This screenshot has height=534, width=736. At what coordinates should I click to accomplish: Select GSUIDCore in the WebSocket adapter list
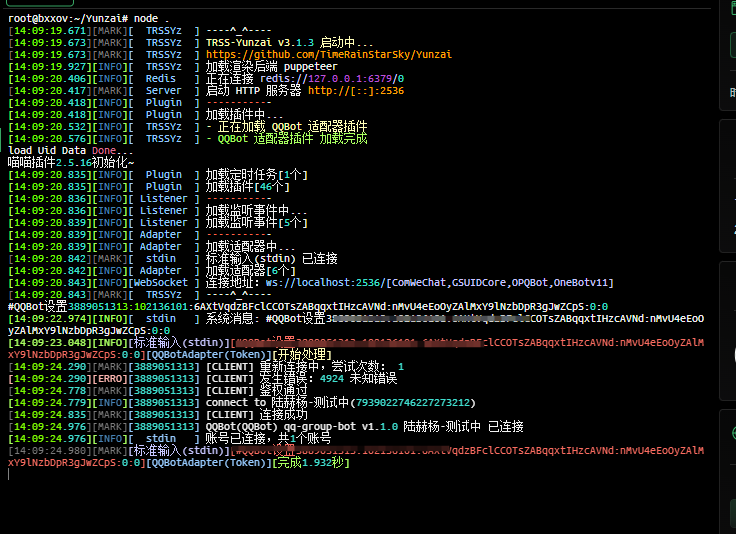484,283
